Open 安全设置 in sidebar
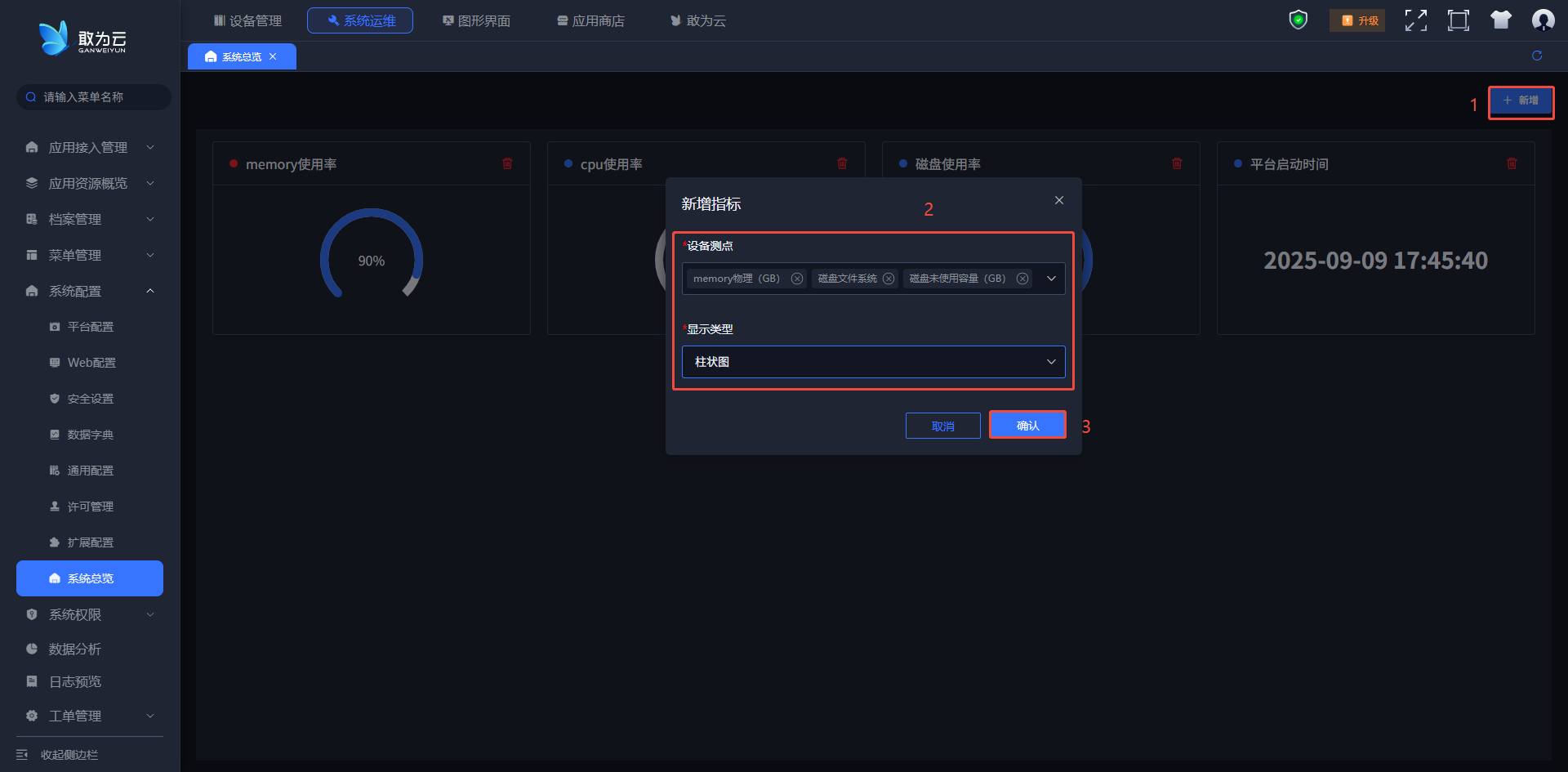The image size is (1568, 772). tap(90, 399)
